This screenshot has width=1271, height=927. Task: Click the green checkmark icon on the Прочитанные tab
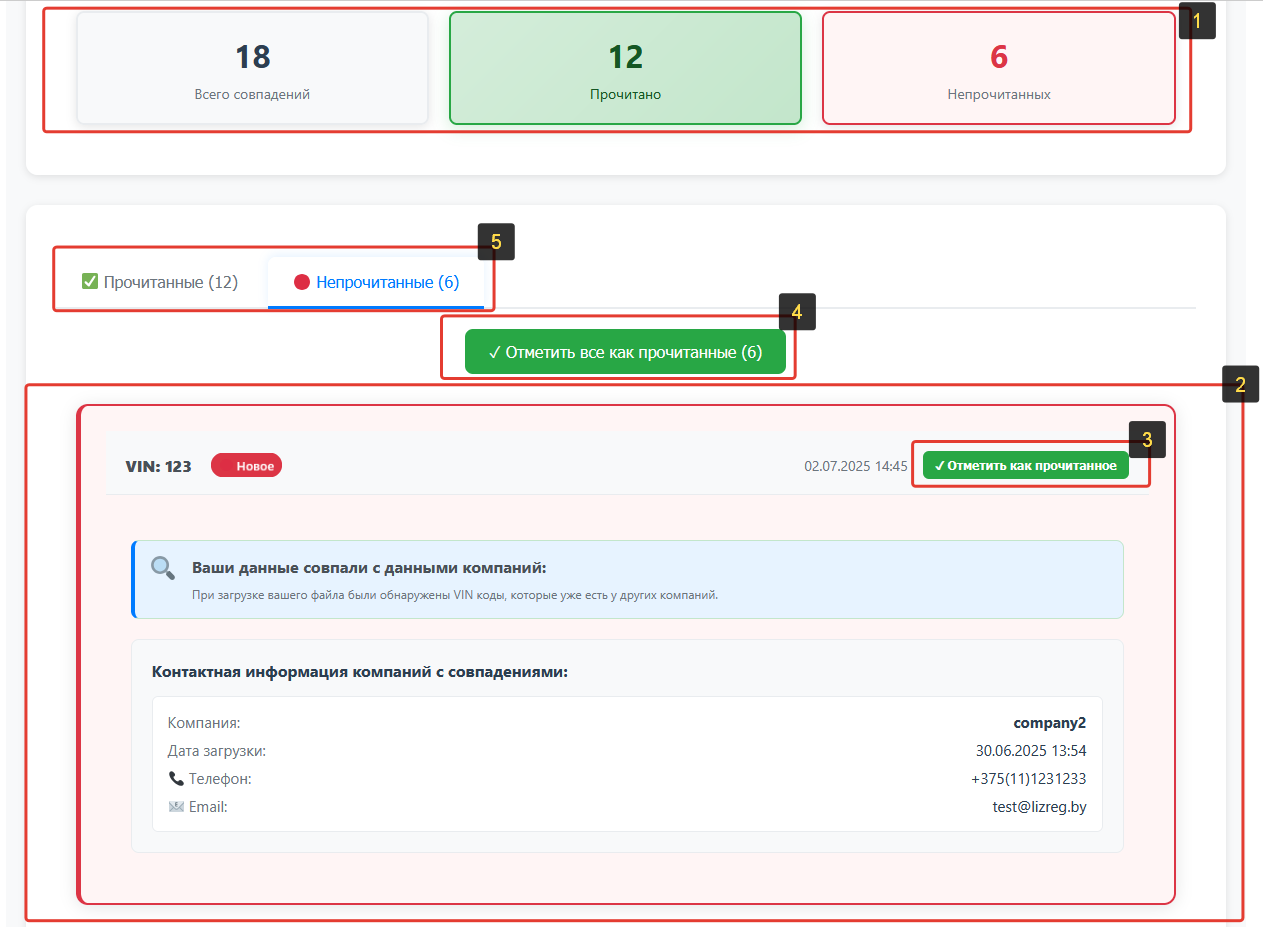pos(90,282)
